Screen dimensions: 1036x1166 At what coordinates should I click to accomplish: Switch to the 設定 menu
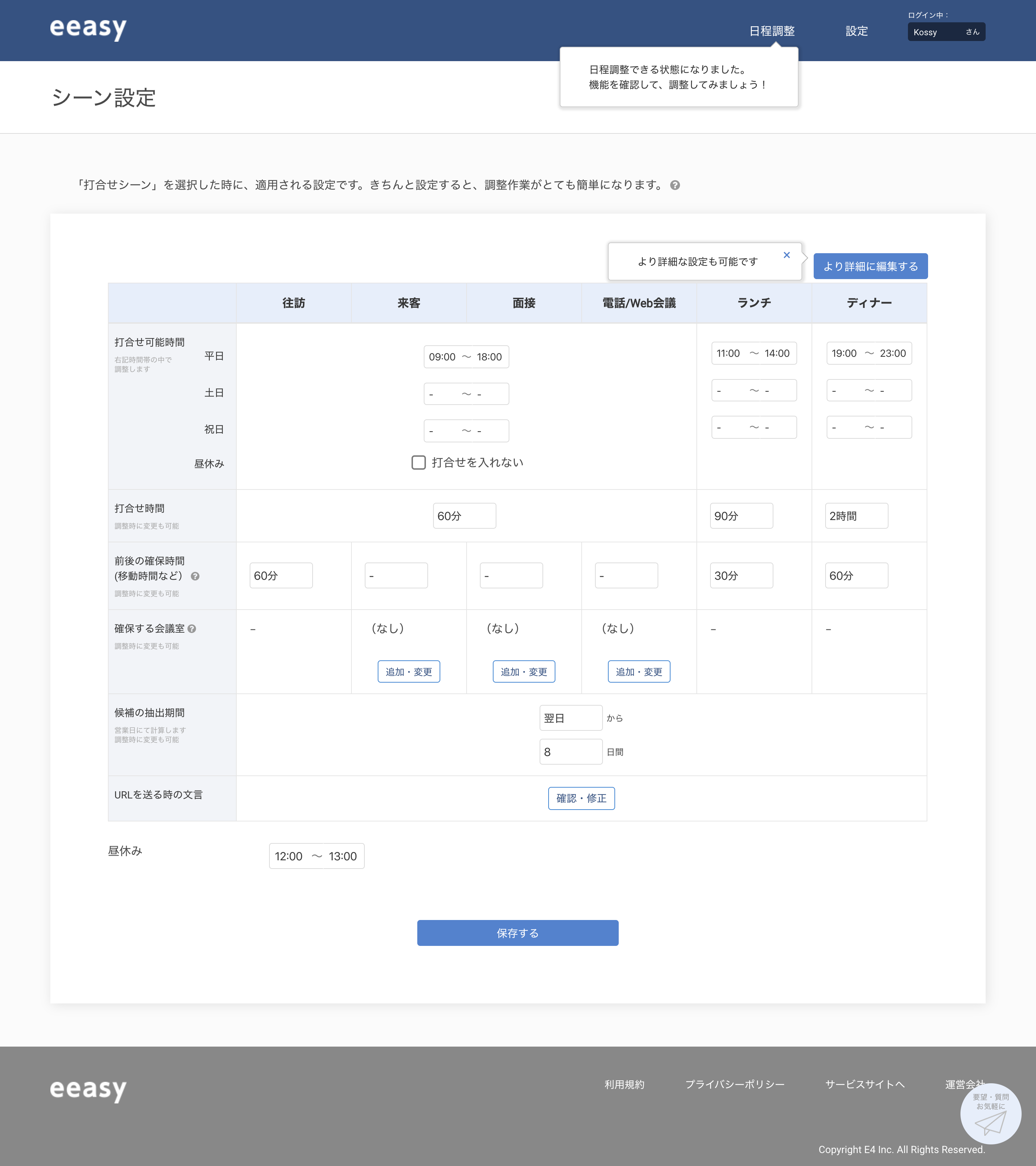point(856,31)
